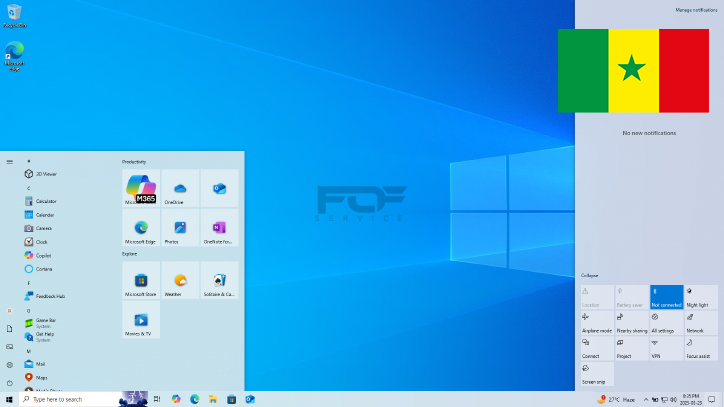Open the Microsoft Store tile
The height and width of the screenshot is (407, 724).
[141, 280]
